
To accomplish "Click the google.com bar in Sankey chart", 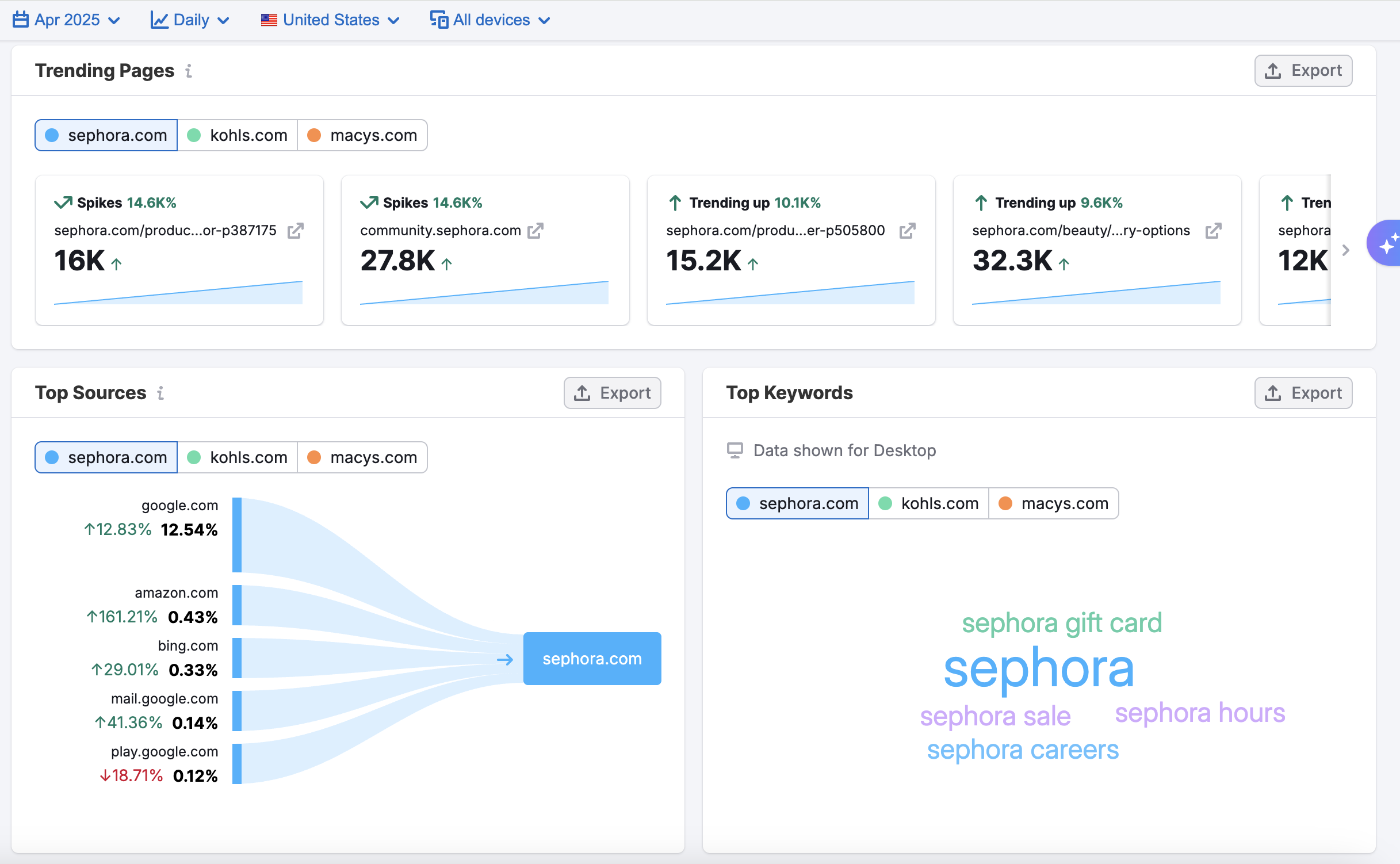I will pyautogui.click(x=237, y=535).
